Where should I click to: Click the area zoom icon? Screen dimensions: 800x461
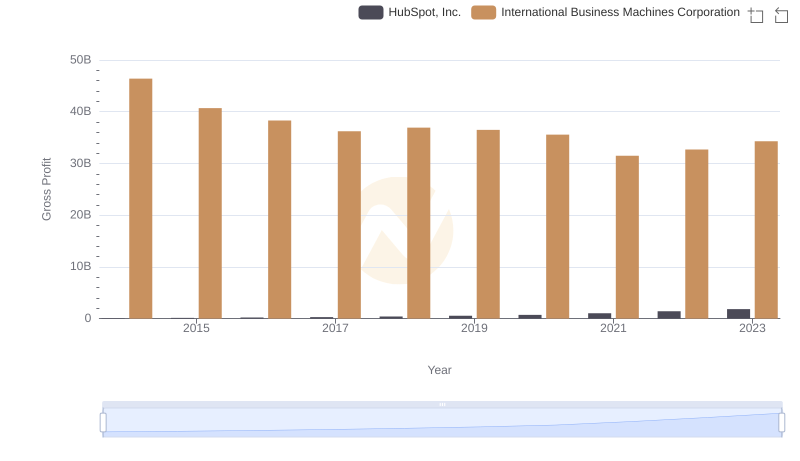pos(756,15)
